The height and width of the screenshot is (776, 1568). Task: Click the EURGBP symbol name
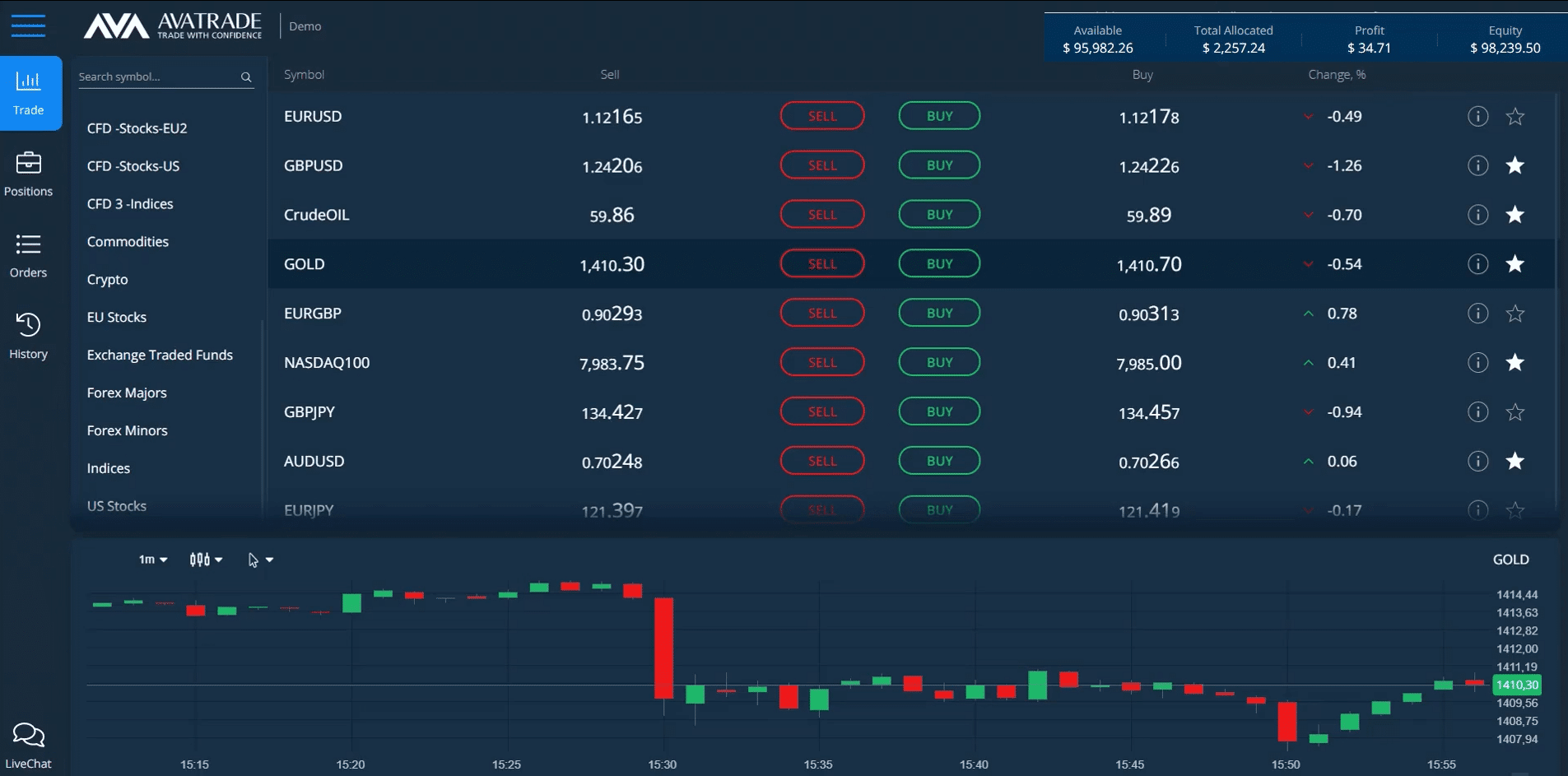313,314
